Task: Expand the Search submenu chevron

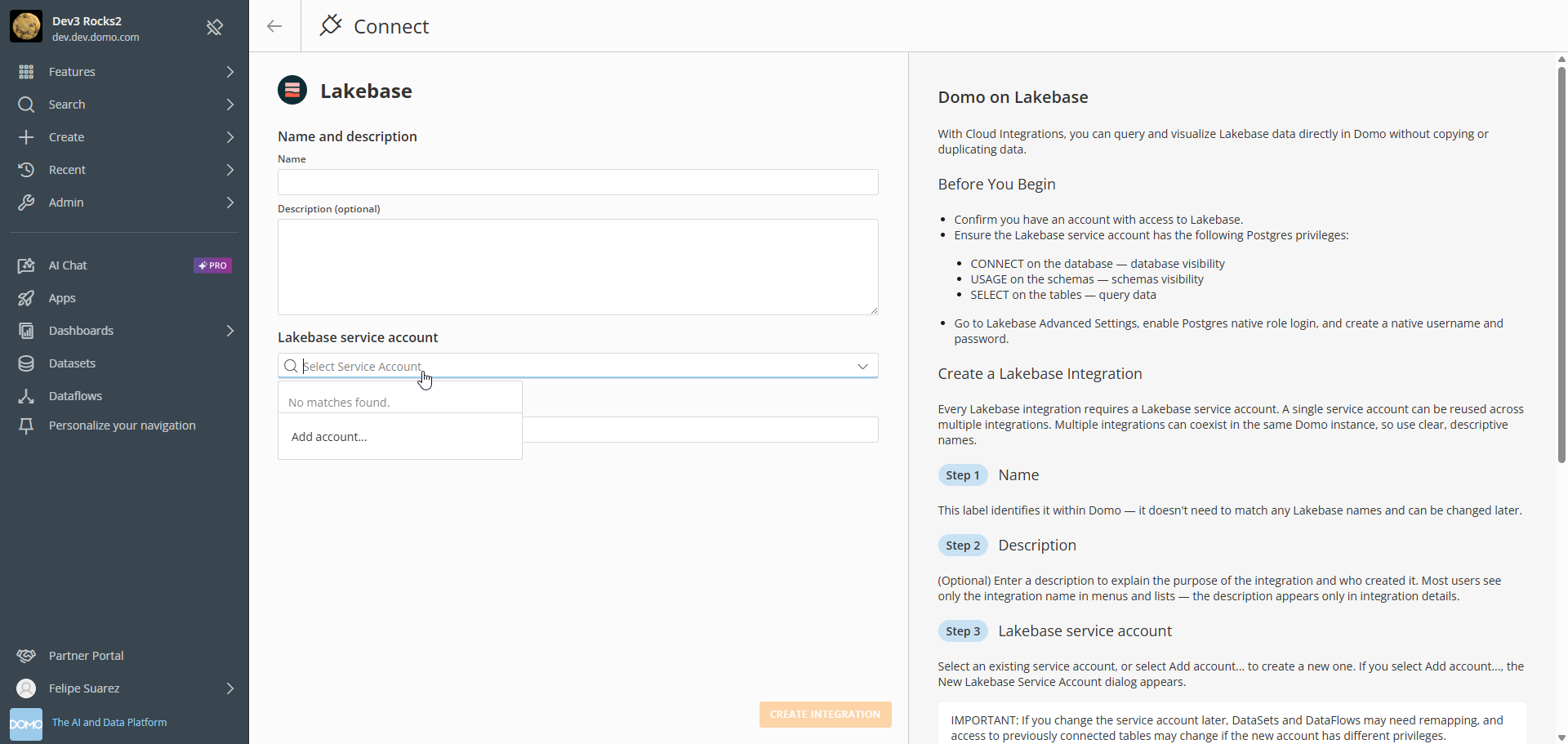Action: [x=230, y=105]
